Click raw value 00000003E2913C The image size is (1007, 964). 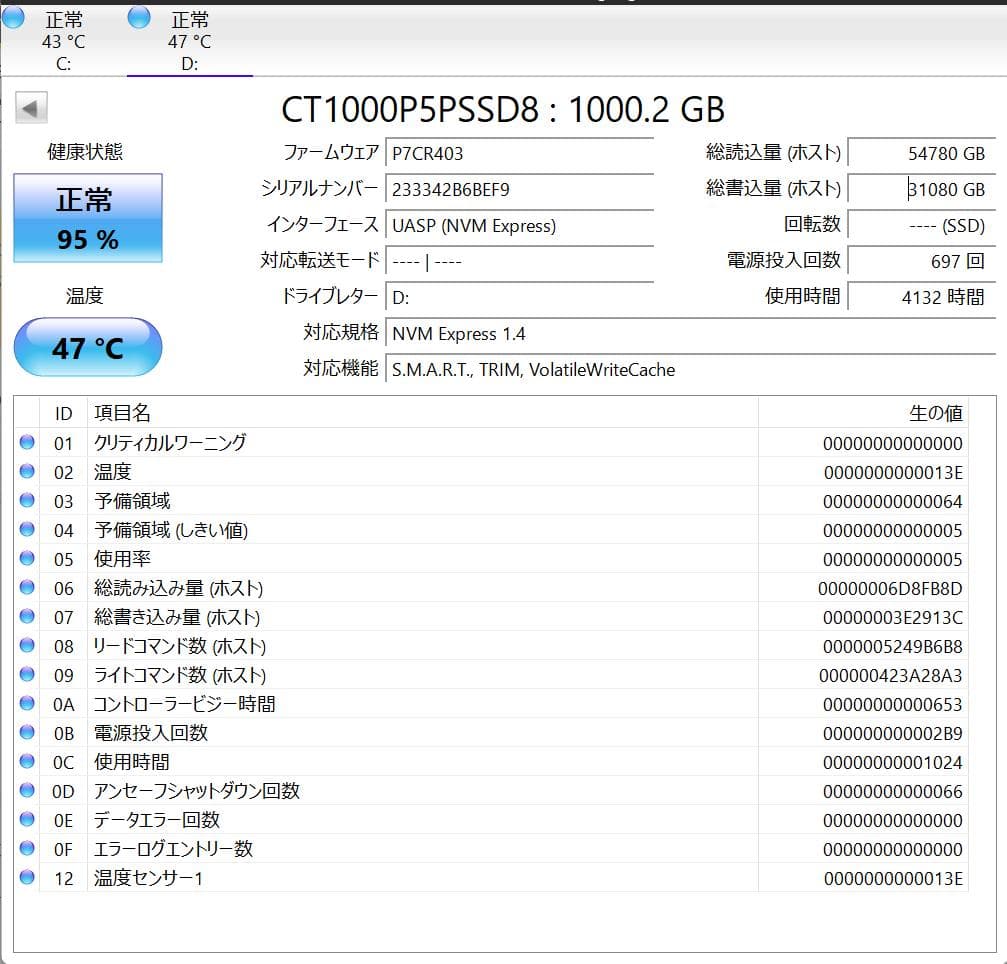(893, 618)
